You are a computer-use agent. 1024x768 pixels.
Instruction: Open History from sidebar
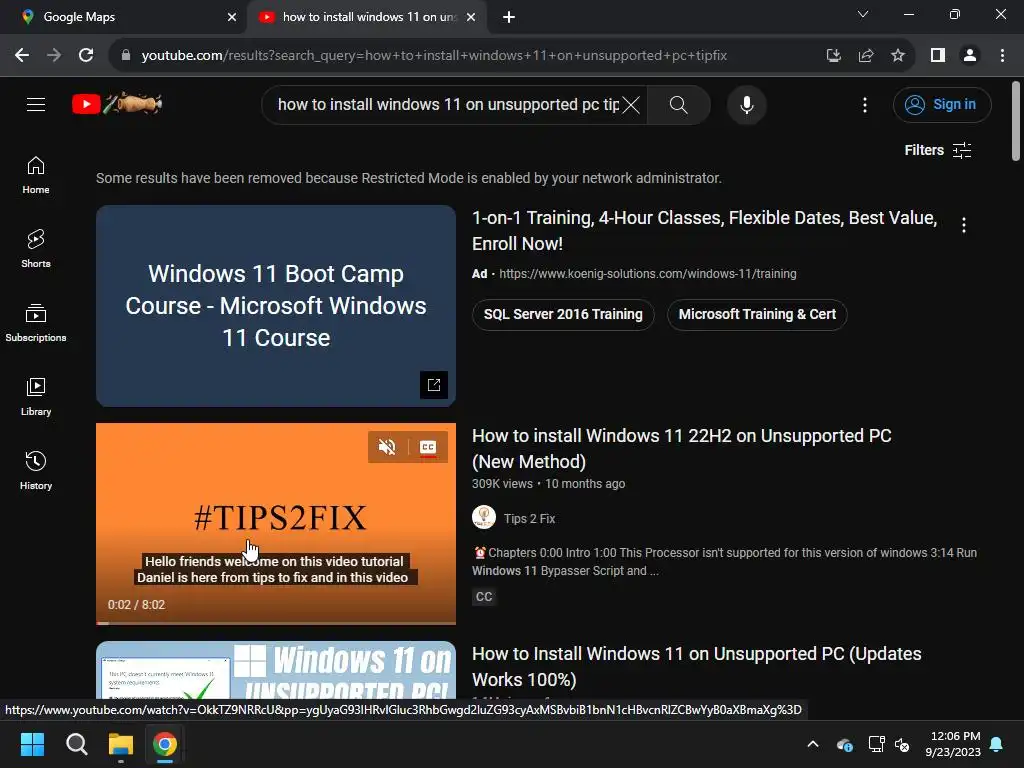(x=36, y=470)
